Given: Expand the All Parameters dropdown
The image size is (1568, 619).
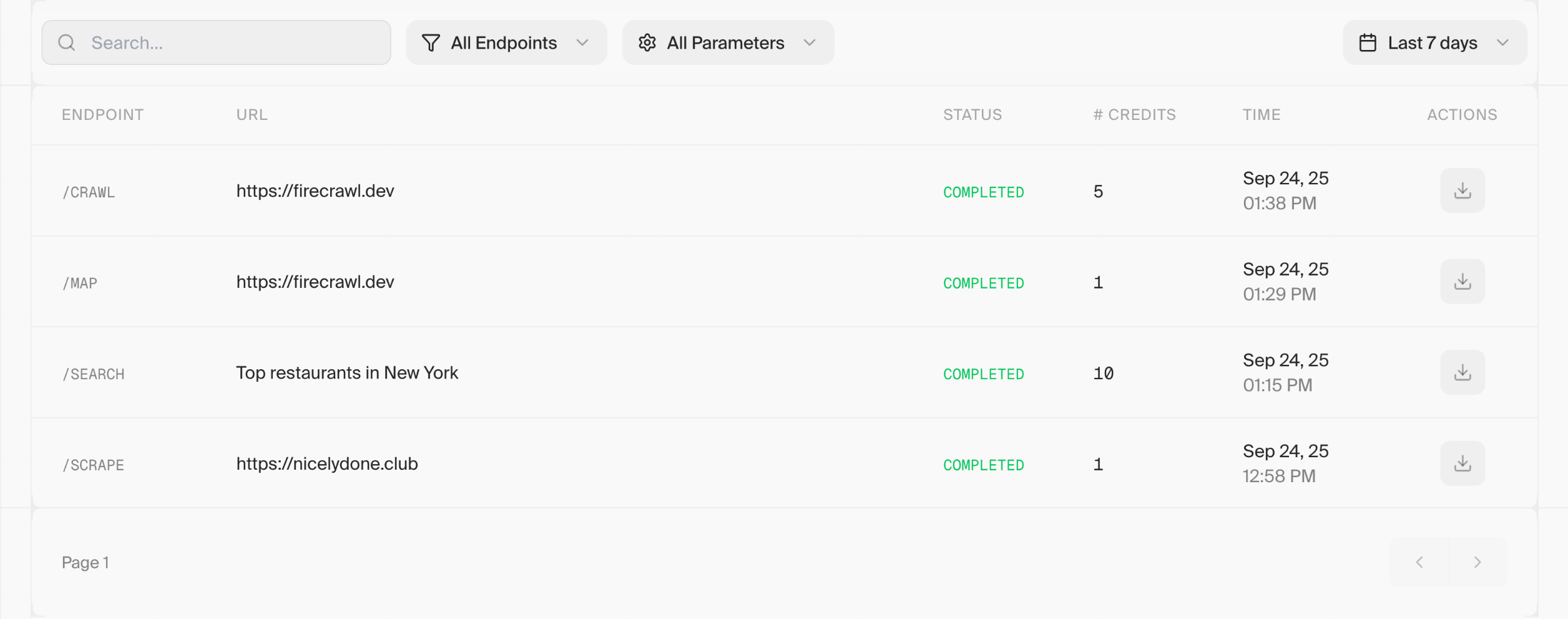Looking at the screenshot, I should [x=728, y=42].
